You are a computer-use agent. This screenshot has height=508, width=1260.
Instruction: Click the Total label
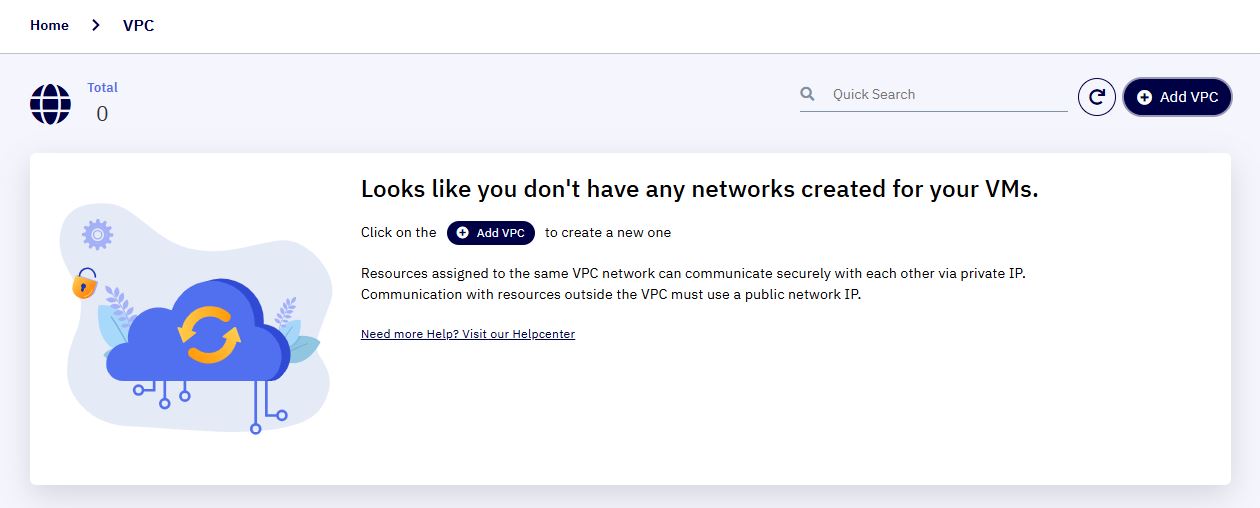tap(102, 88)
